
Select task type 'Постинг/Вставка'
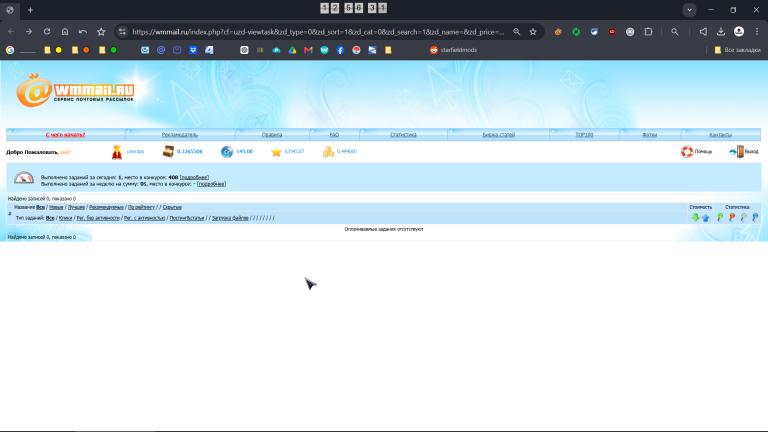(x=187, y=218)
